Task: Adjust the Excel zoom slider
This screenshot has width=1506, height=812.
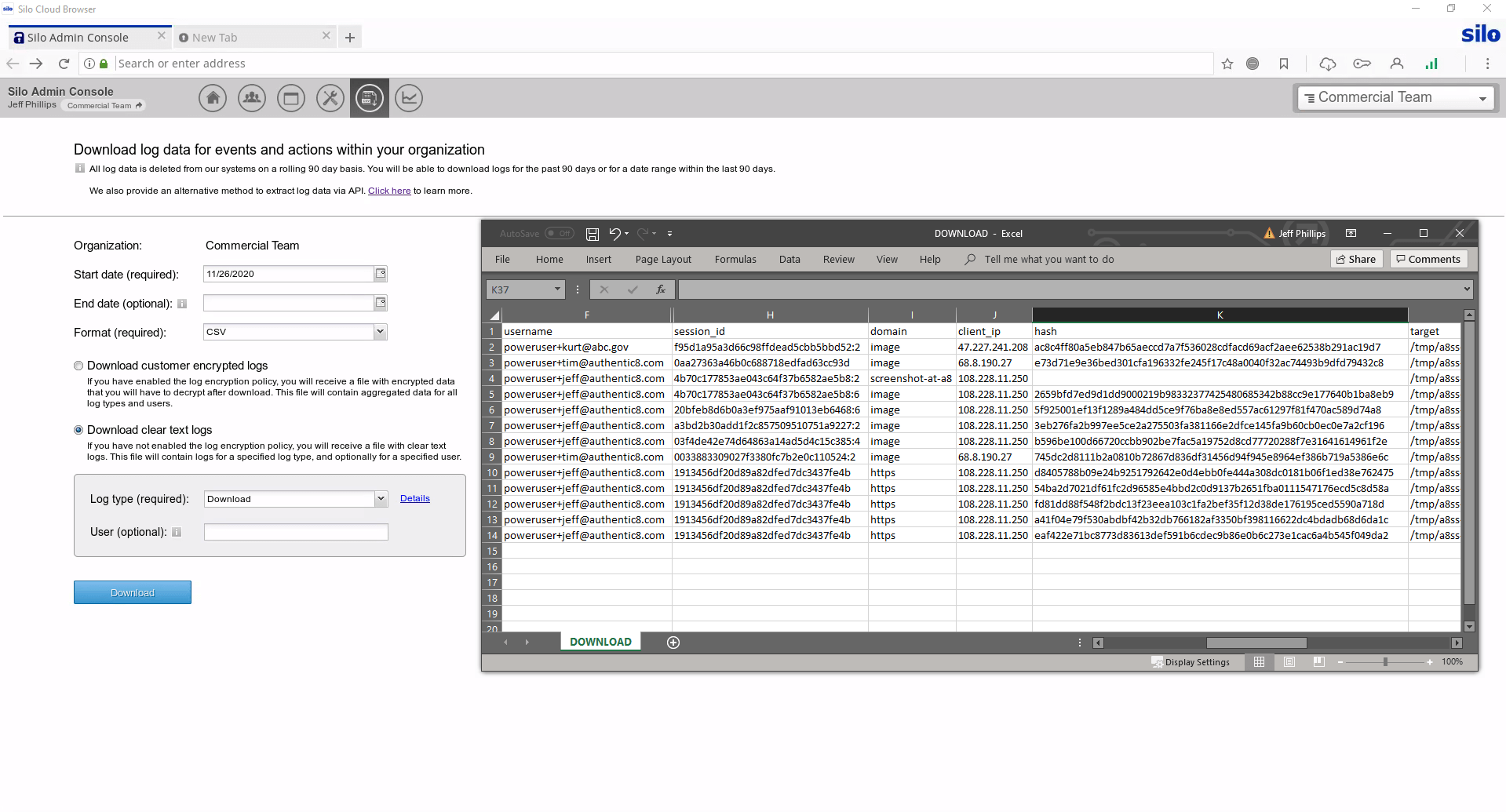Action: click(x=1385, y=662)
